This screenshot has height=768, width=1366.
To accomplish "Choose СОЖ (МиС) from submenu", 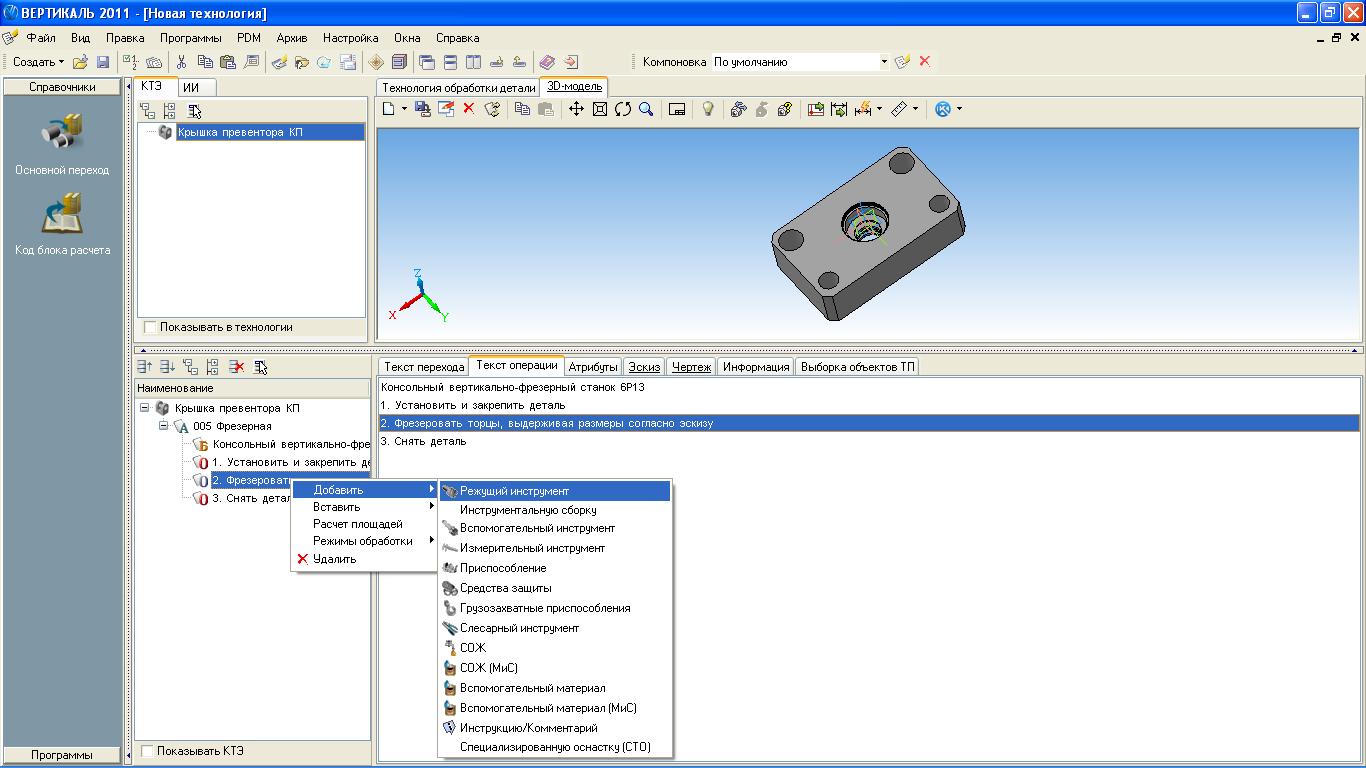I will pos(555,668).
